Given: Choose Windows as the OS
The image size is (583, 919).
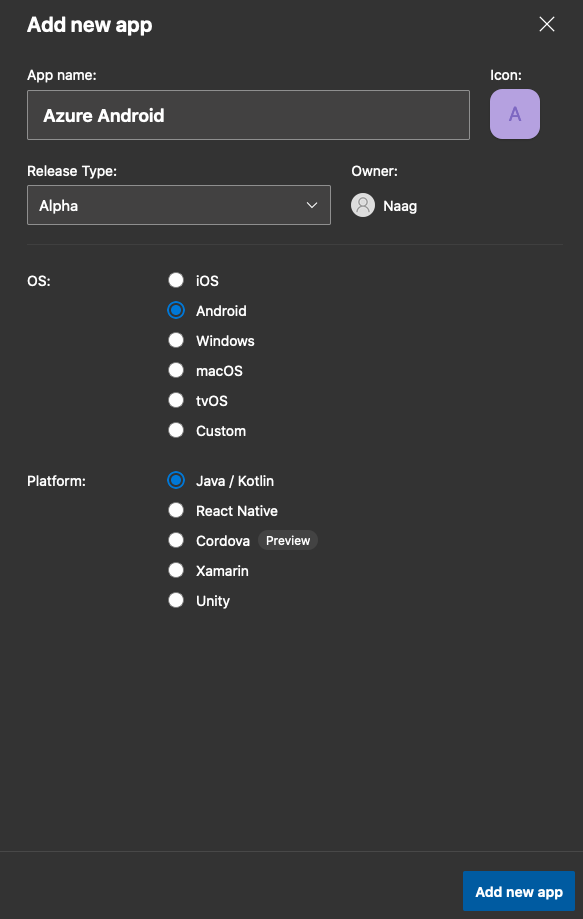Looking at the screenshot, I should pyautogui.click(x=176, y=340).
